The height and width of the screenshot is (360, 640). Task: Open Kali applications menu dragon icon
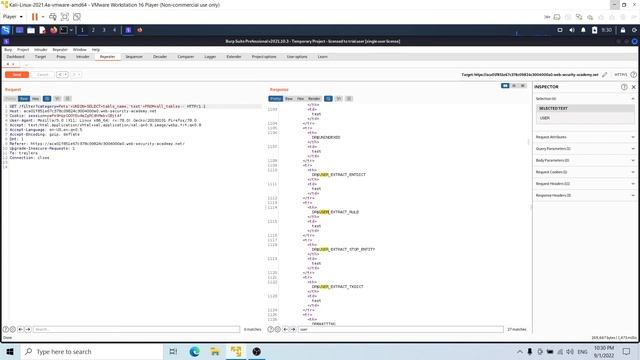[x=6, y=30]
